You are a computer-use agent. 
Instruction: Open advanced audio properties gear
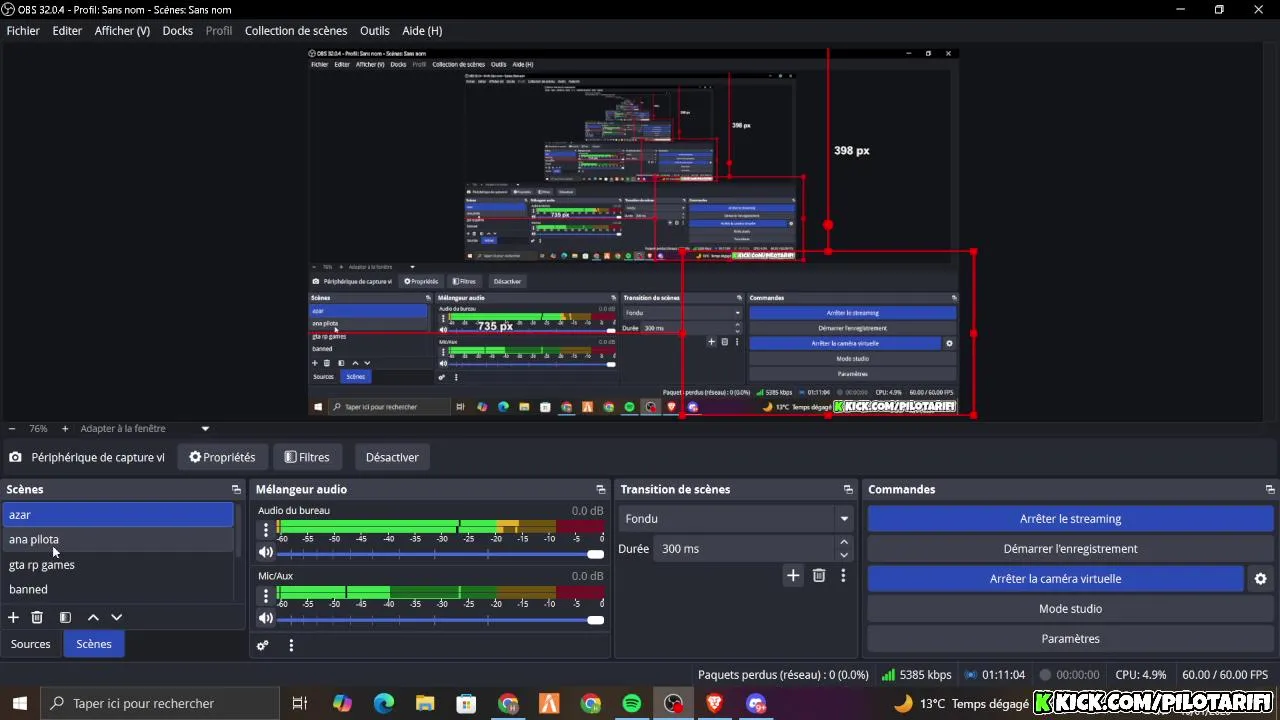point(263,646)
